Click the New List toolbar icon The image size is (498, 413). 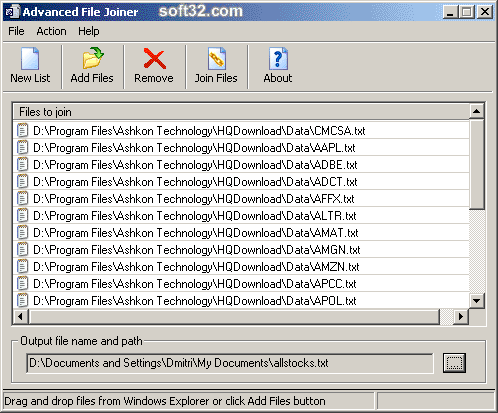(x=30, y=58)
